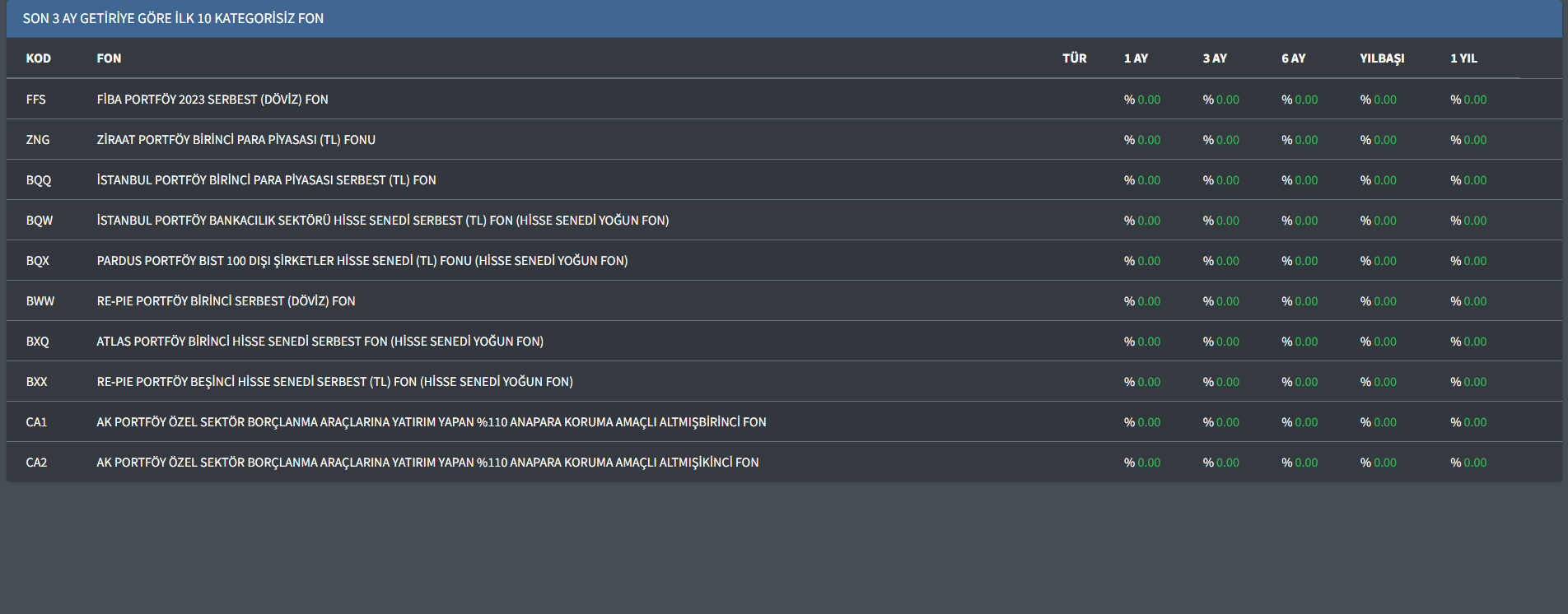
Task: Sort by the 3 AY column header
Action: point(1214,58)
